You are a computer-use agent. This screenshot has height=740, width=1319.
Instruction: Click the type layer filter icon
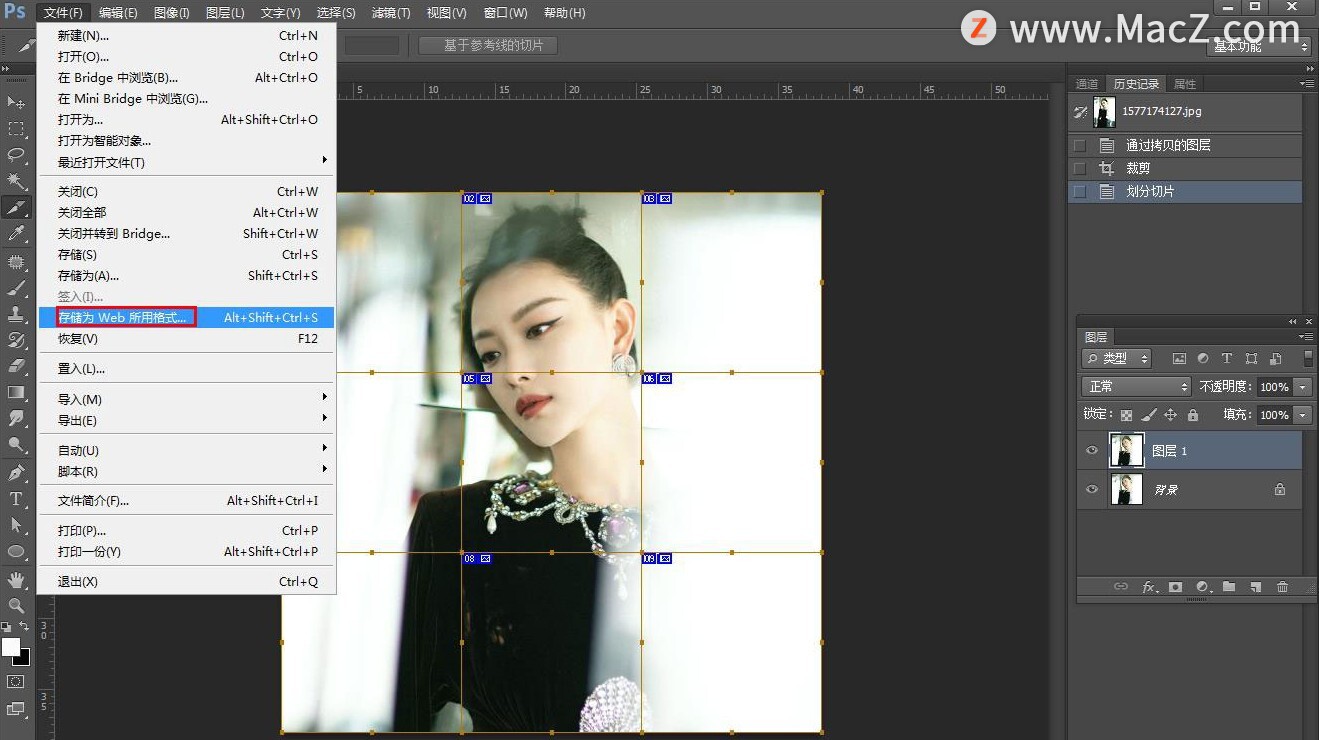tap(1227, 358)
